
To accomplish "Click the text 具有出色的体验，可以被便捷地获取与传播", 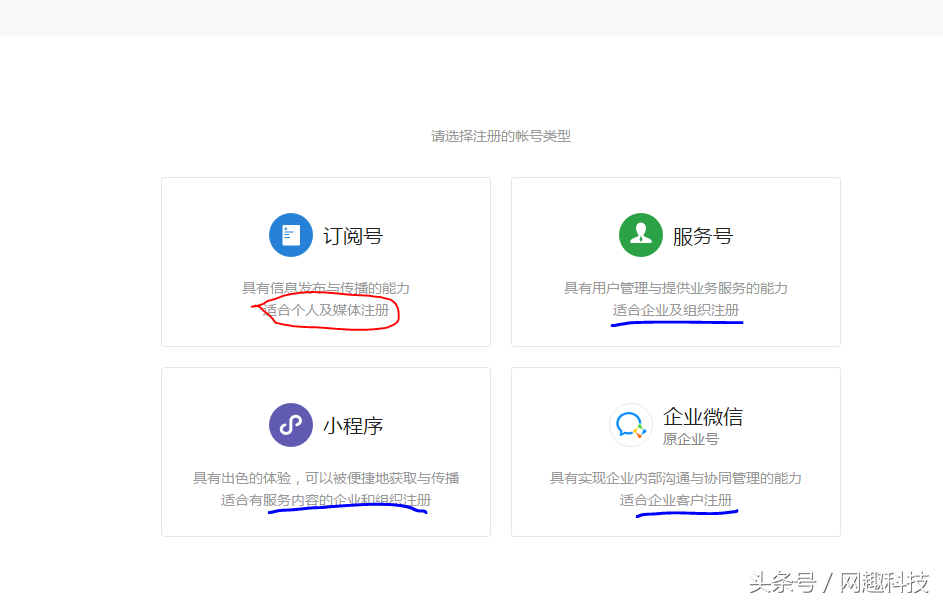I will [x=325, y=478].
